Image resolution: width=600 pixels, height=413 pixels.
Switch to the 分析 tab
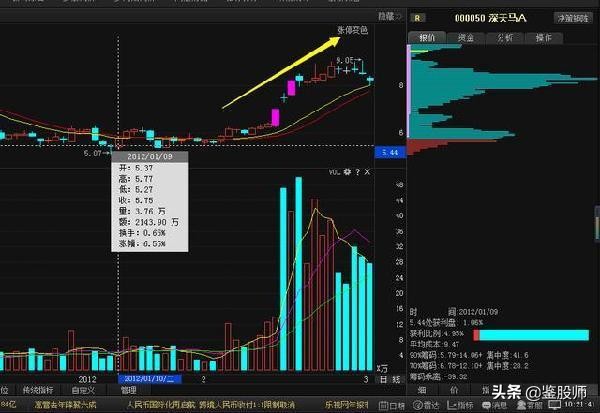point(505,38)
